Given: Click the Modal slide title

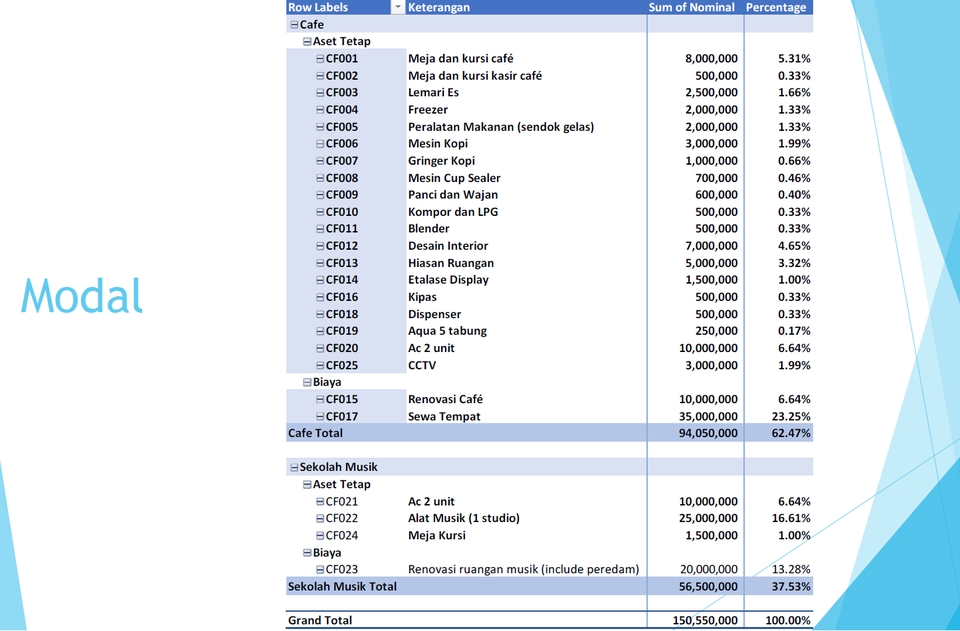Looking at the screenshot, I should [82, 296].
